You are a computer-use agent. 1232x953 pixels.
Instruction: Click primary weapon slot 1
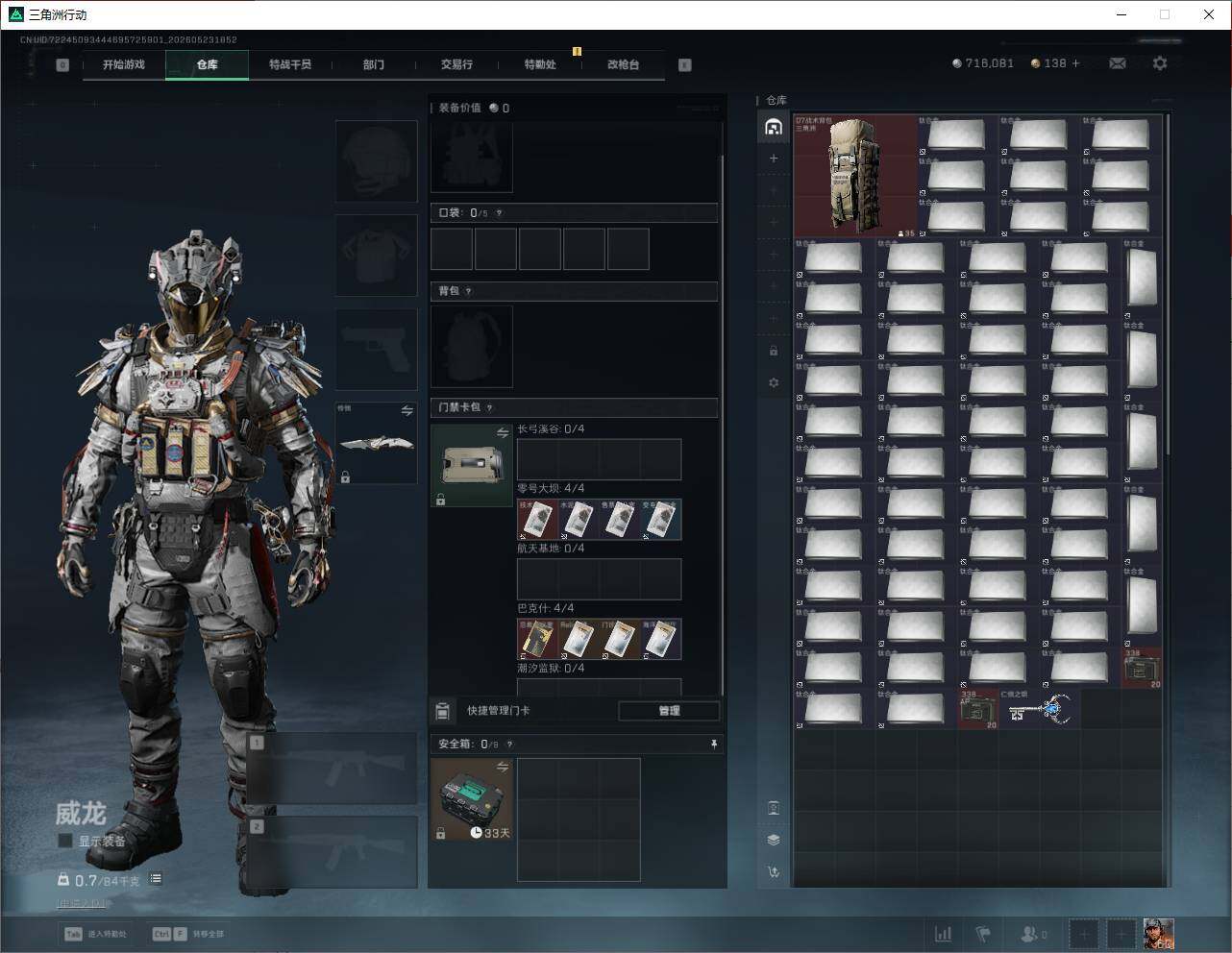click(333, 769)
